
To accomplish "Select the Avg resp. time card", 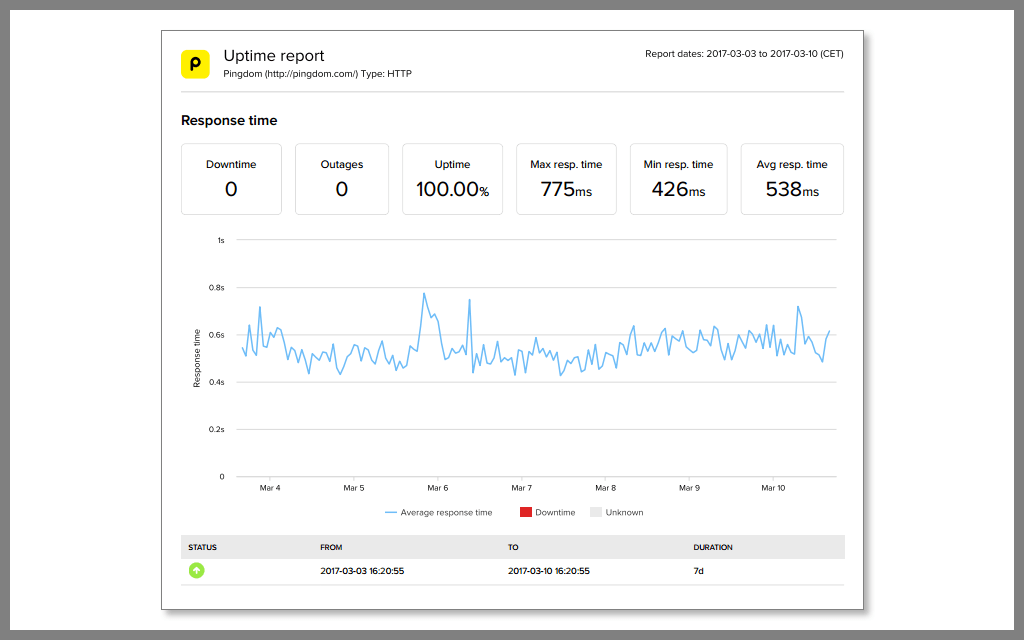I will pyautogui.click(x=792, y=179).
